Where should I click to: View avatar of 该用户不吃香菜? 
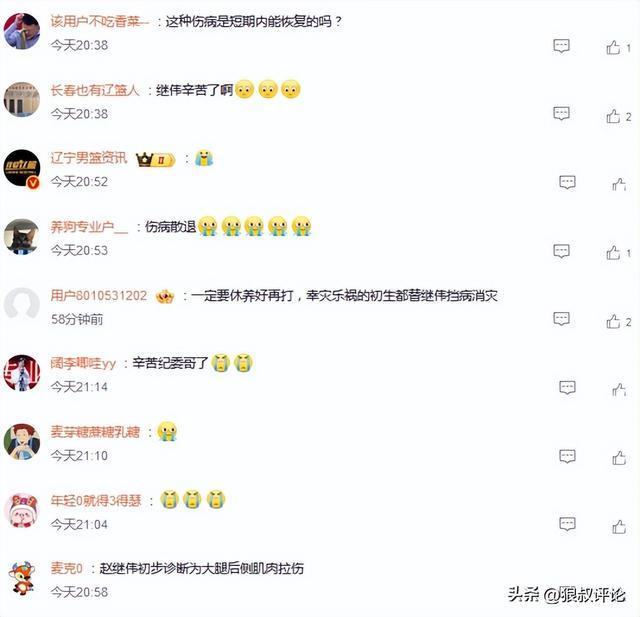22,31
